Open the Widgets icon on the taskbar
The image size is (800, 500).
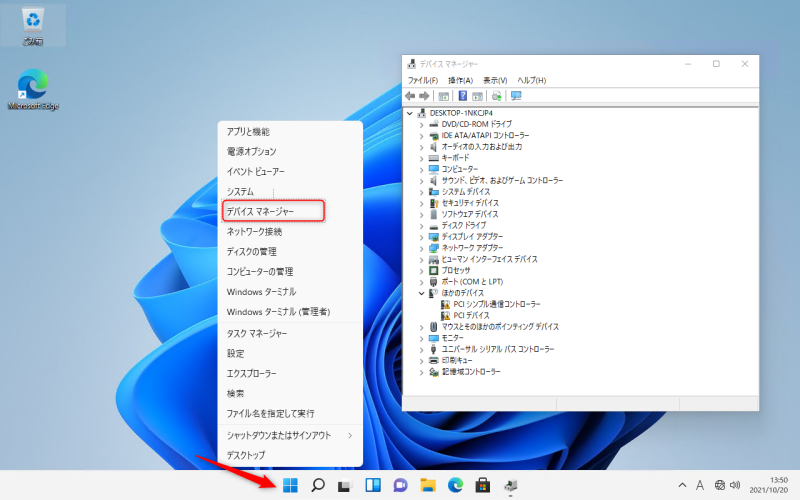tap(373, 485)
